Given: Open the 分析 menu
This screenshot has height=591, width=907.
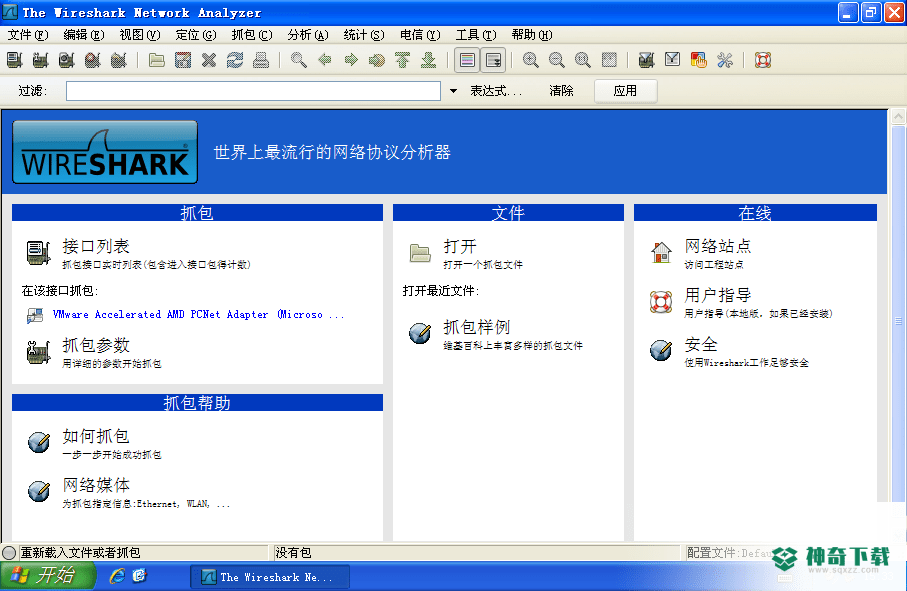Looking at the screenshot, I should (x=308, y=35).
